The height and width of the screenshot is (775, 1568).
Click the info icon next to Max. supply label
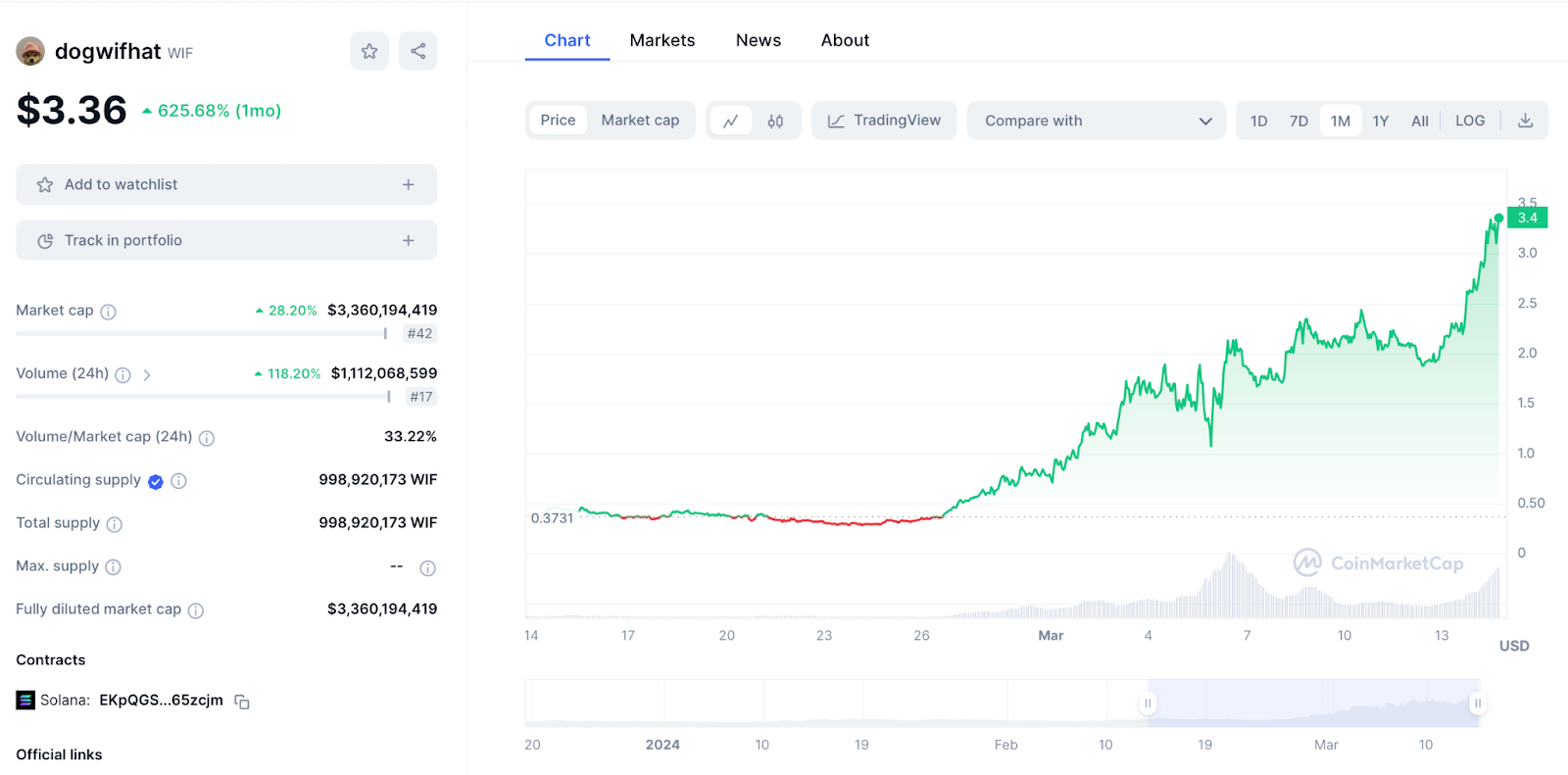pyautogui.click(x=113, y=567)
